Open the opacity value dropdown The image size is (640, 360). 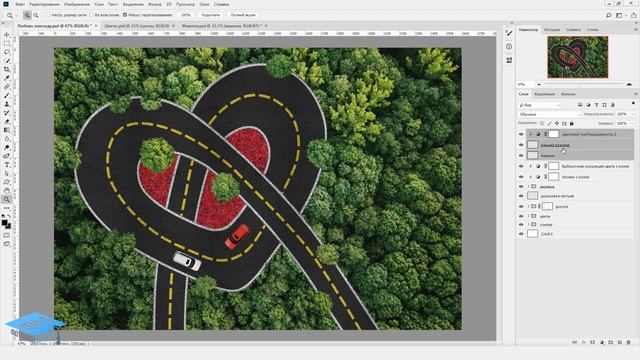click(x=633, y=115)
